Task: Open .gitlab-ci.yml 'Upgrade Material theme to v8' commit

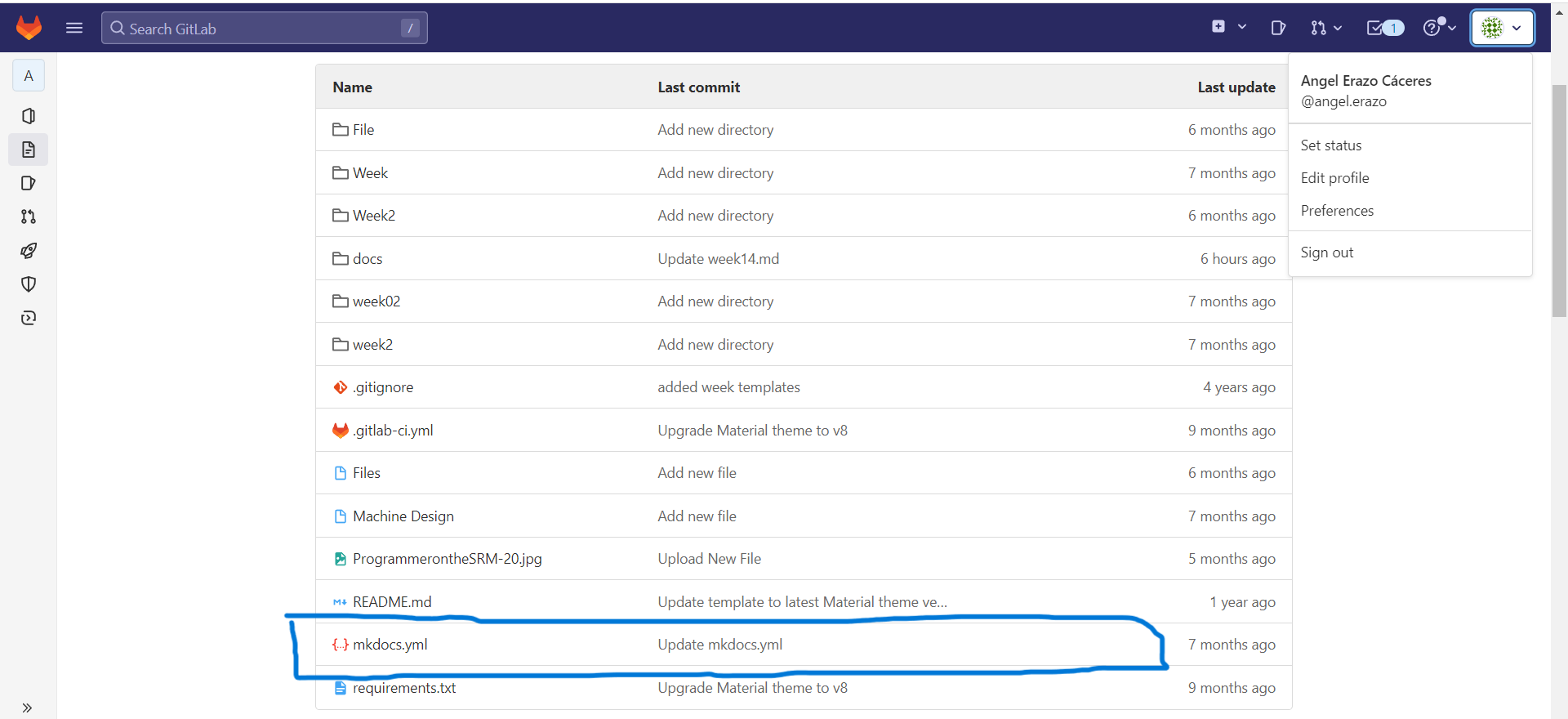Action: tap(753, 431)
